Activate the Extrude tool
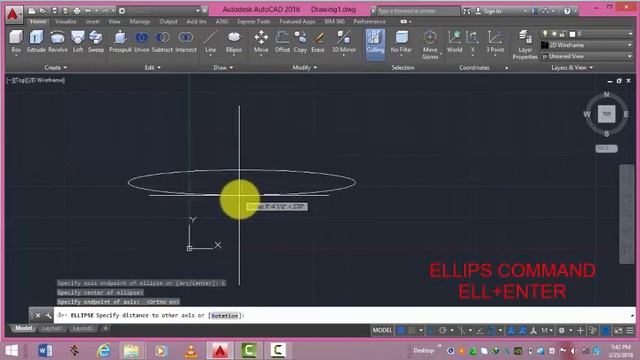The width and height of the screenshot is (640, 360). click(36, 42)
